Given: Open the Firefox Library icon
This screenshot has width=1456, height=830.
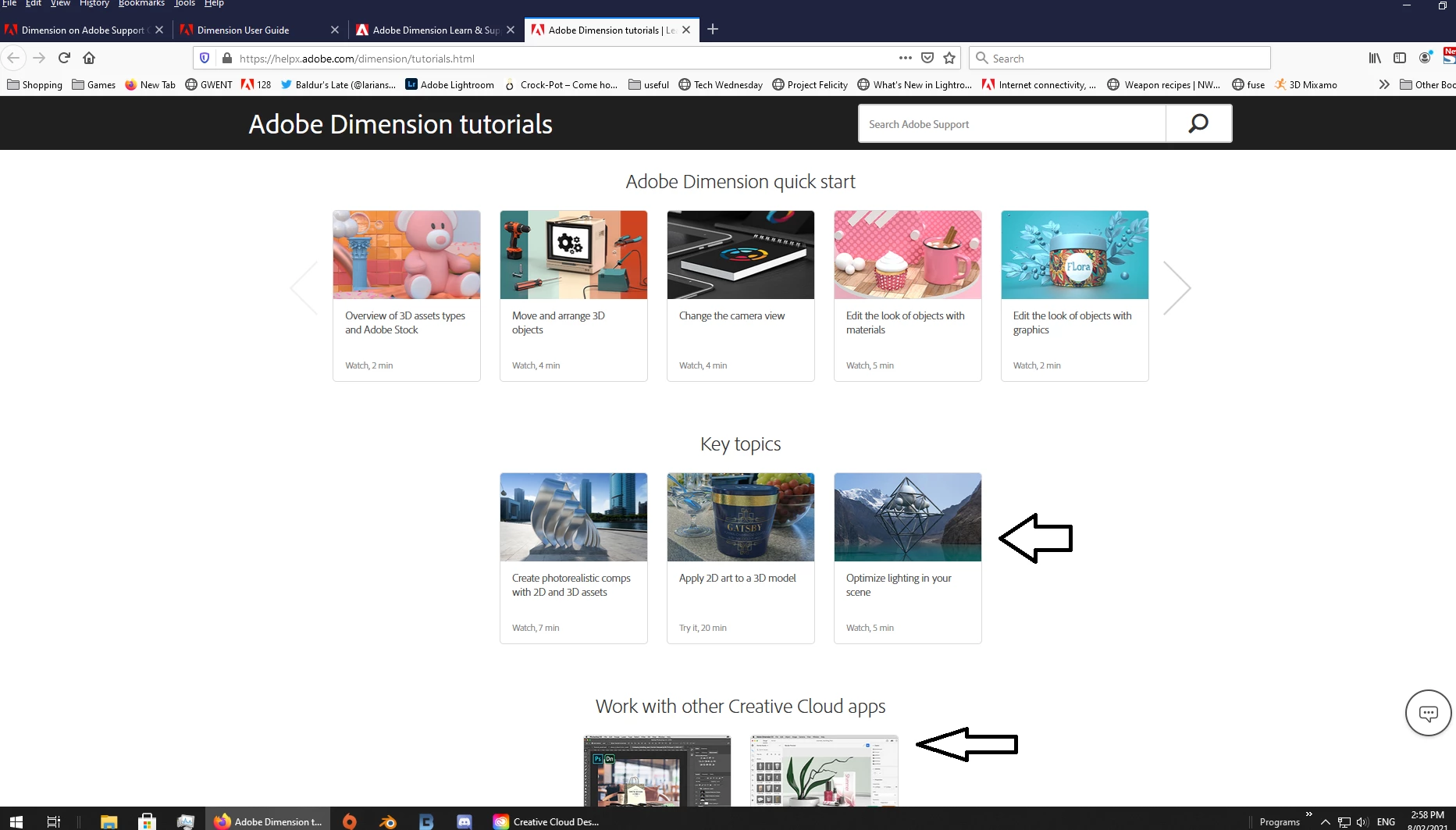Looking at the screenshot, I should click(1375, 58).
